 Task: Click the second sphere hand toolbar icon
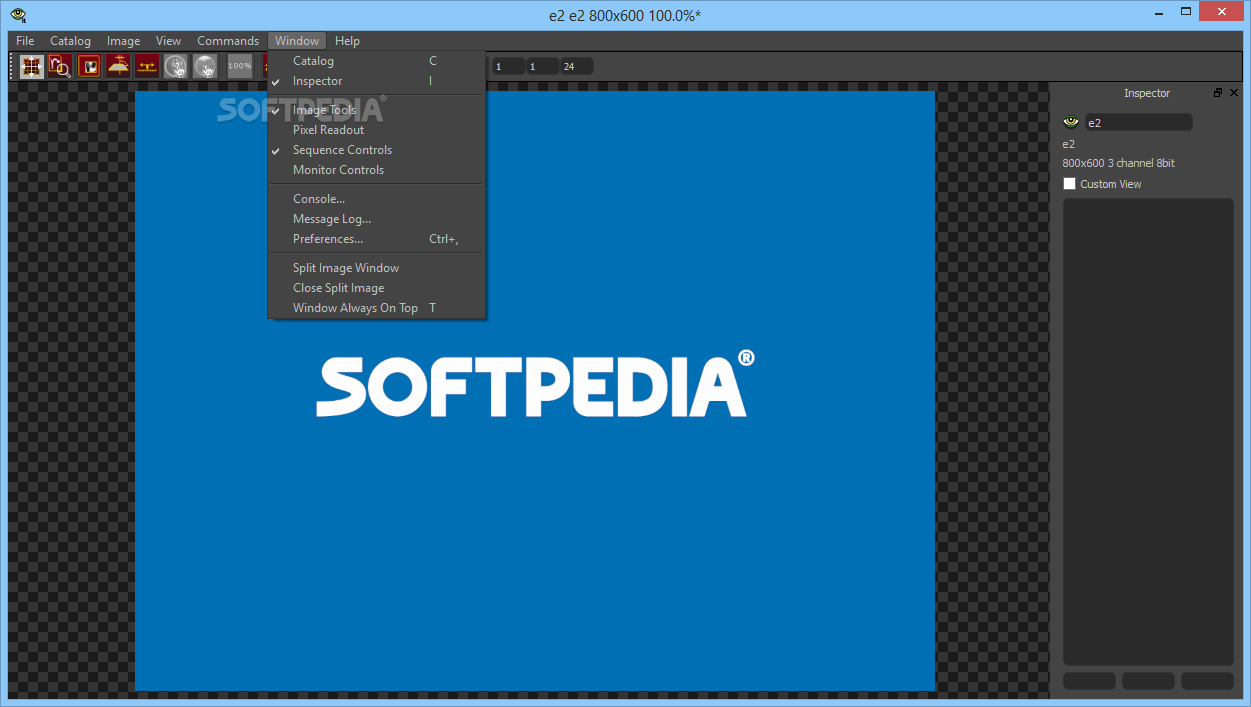pyautogui.click(x=205, y=66)
